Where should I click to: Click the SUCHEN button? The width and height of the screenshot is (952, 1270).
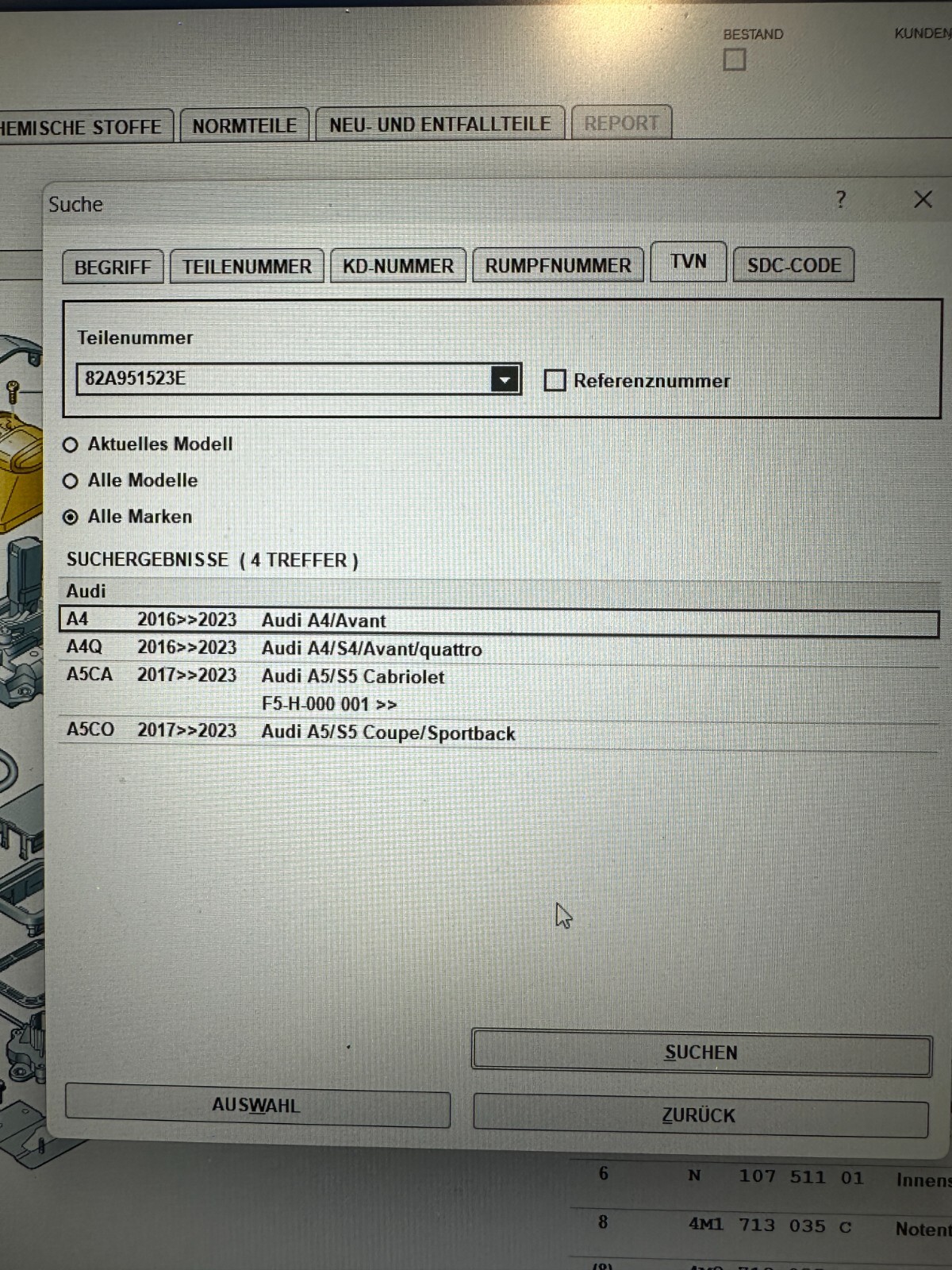coord(701,1053)
